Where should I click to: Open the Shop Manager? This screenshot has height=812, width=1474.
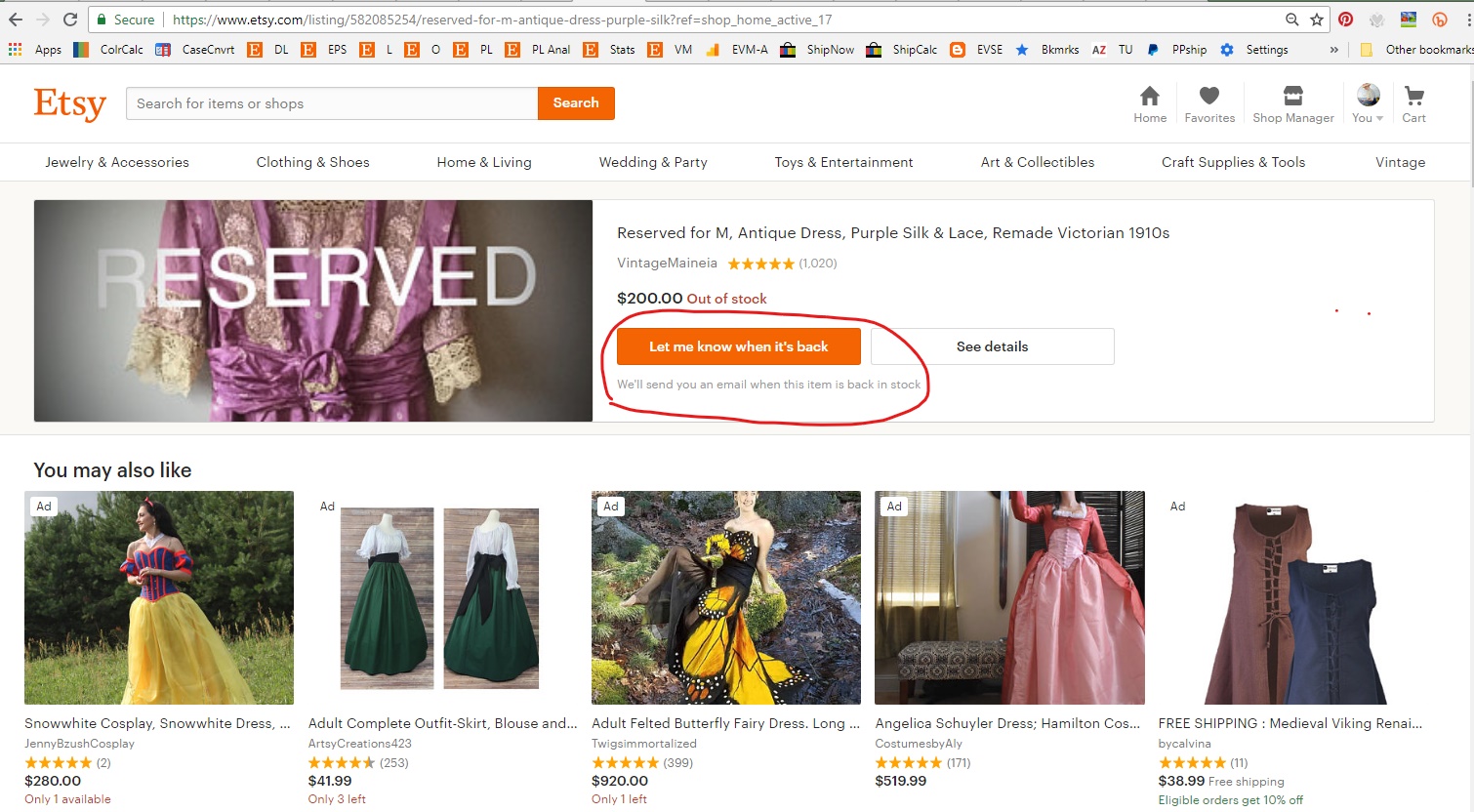(x=1292, y=102)
